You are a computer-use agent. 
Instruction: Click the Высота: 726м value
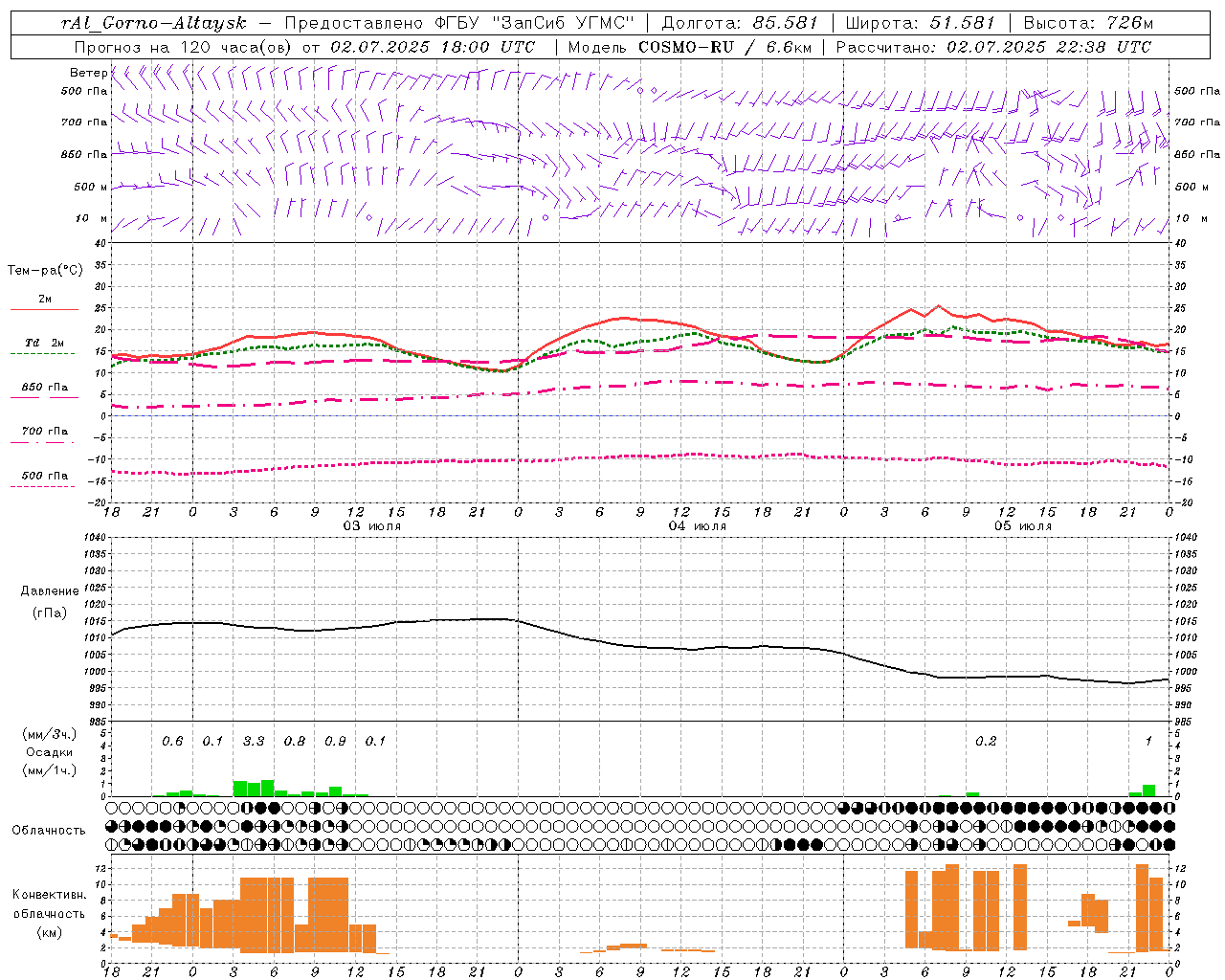[x=1088, y=23]
